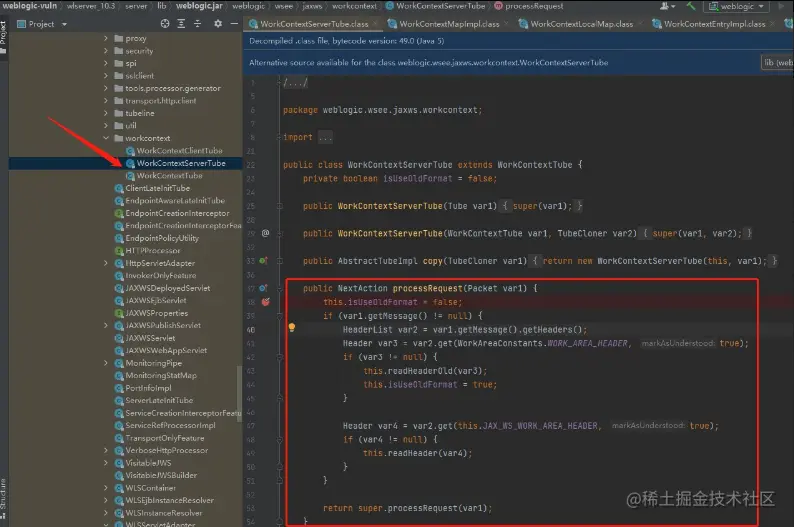This screenshot has width=794, height=527.
Task: Click weblogic.jar in the breadcrumb
Action: tap(199, 6)
